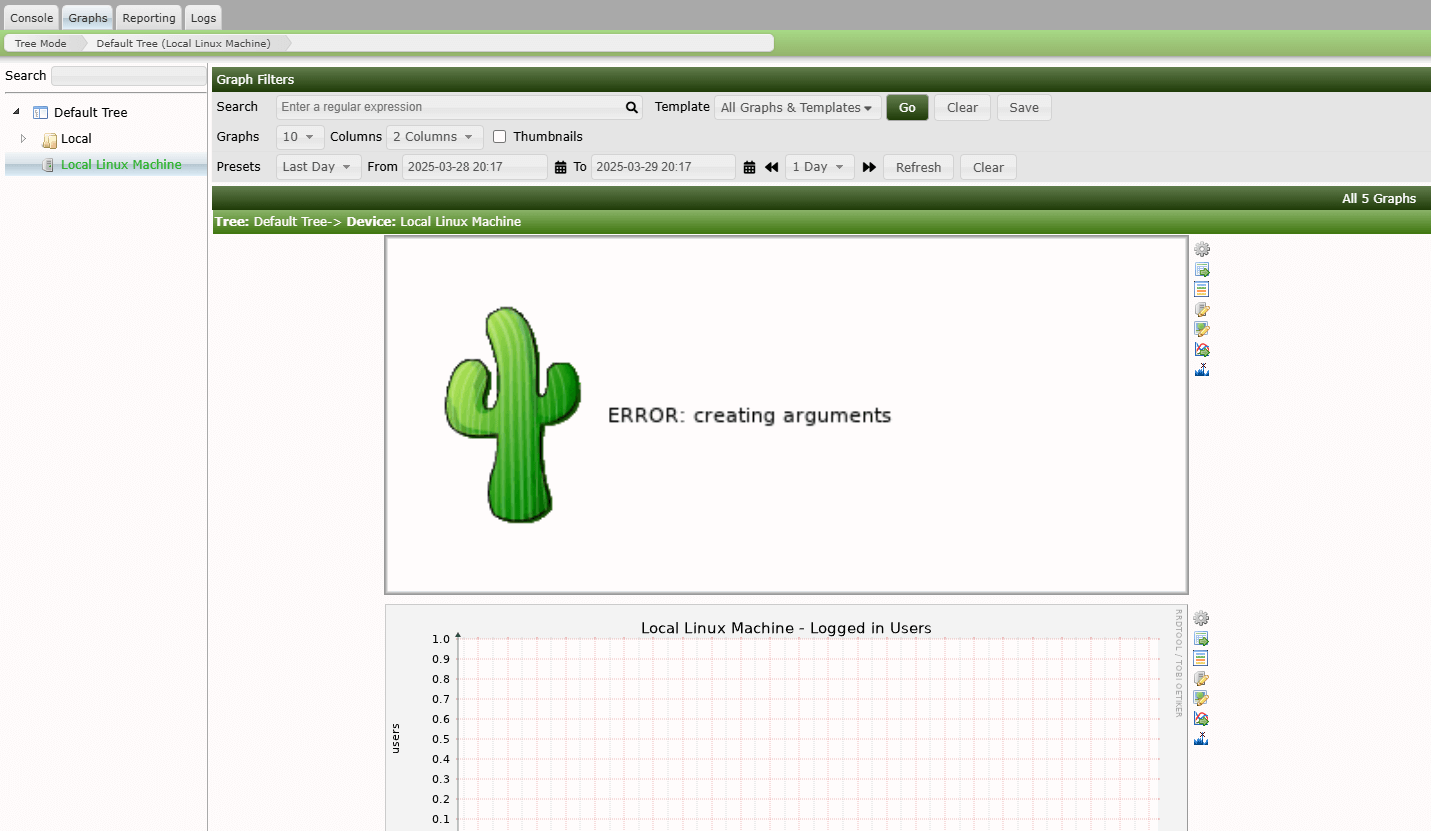The image size is (1431, 831).
Task: Enable the Thumbnails checkbox
Action: [500, 137]
